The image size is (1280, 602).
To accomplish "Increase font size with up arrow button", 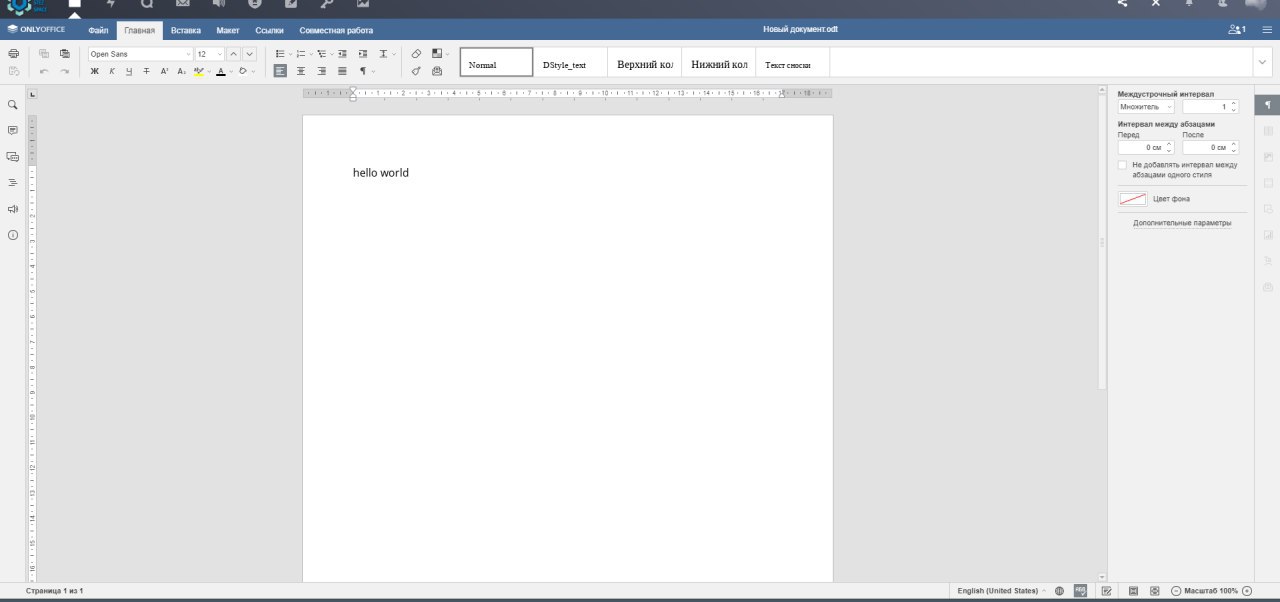I will click(233, 54).
